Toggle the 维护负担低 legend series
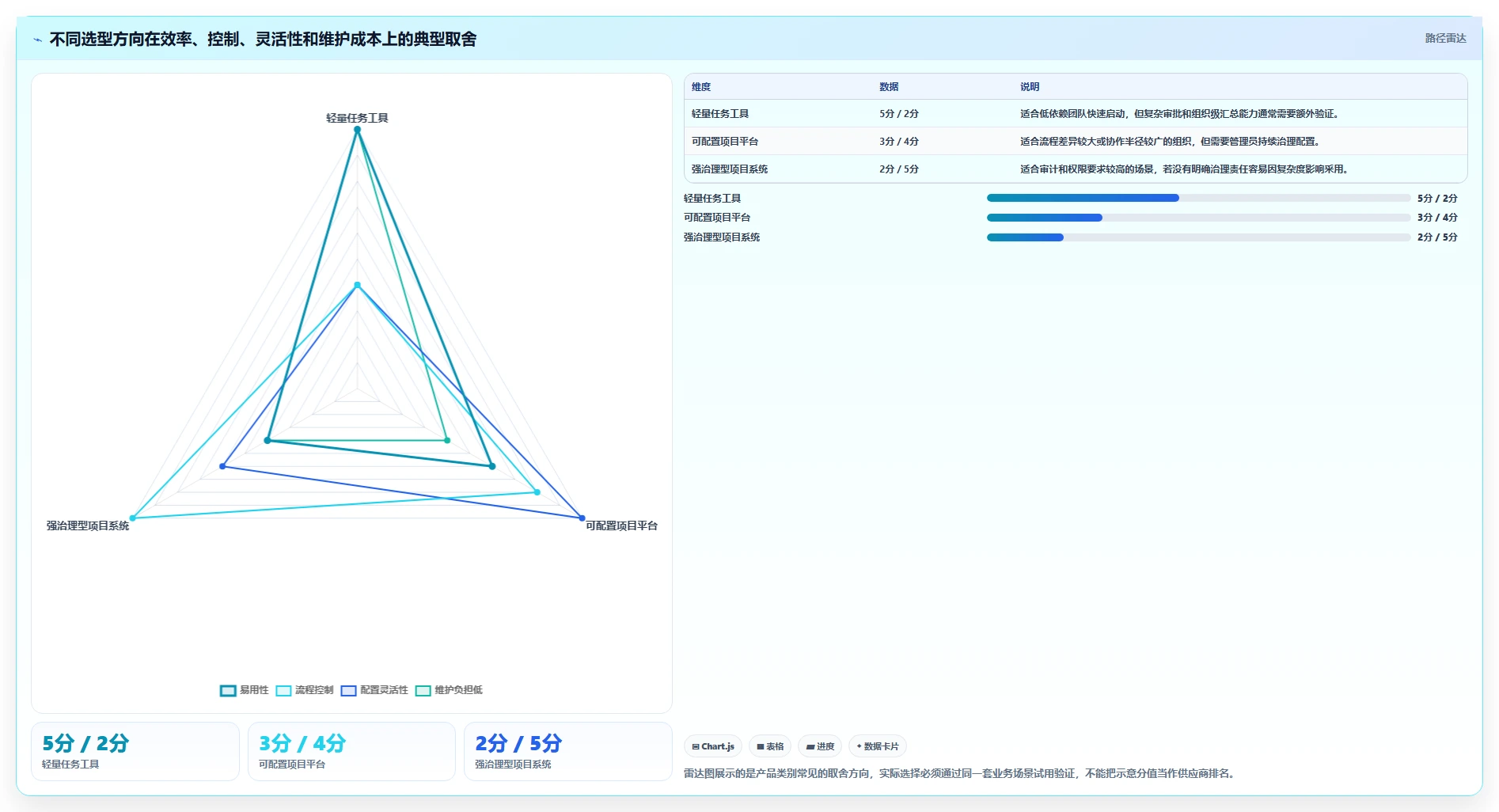The height and width of the screenshot is (812, 1499). pyautogui.click(x=449, y=690)
